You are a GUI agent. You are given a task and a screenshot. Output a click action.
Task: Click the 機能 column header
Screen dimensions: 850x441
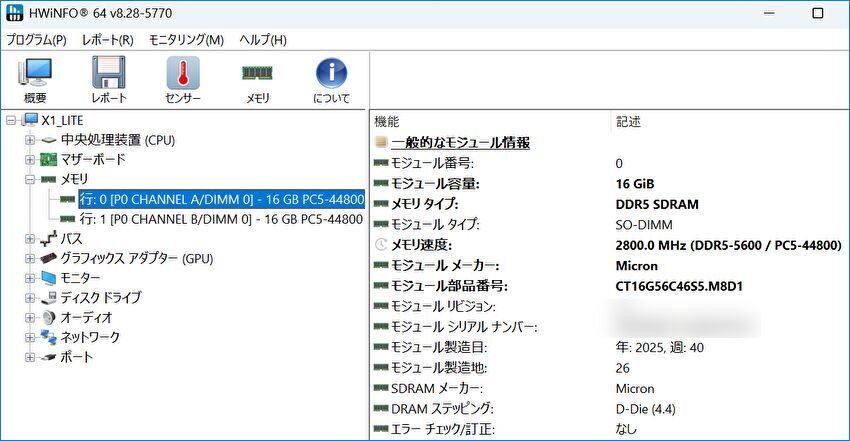[386, 121]
